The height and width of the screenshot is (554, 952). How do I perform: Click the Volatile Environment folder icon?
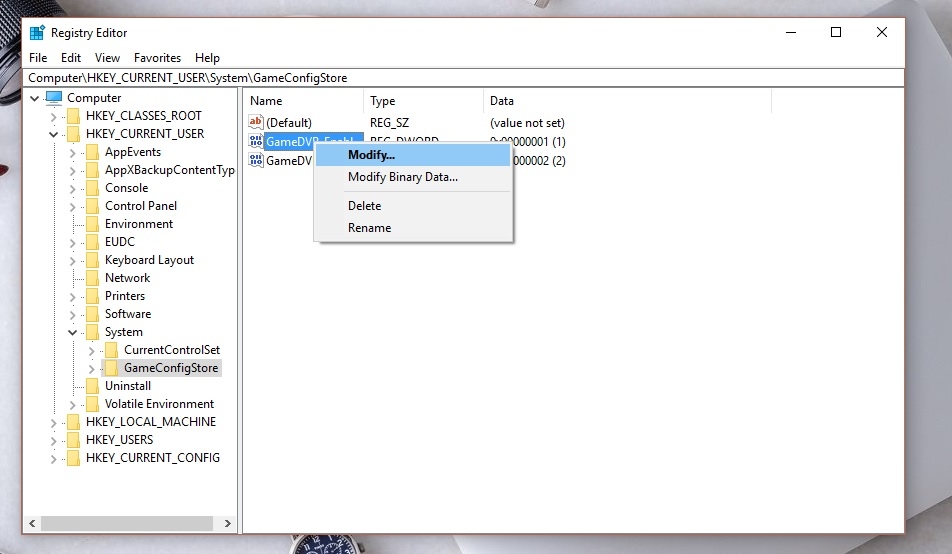click(x=92, y=404)
